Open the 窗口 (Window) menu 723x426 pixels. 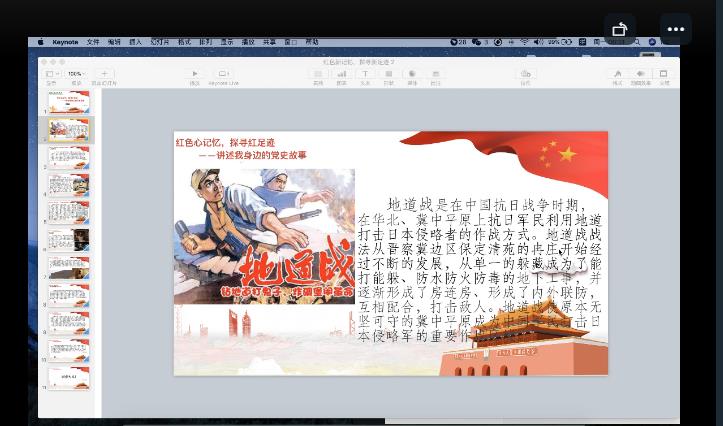(290, 42)
